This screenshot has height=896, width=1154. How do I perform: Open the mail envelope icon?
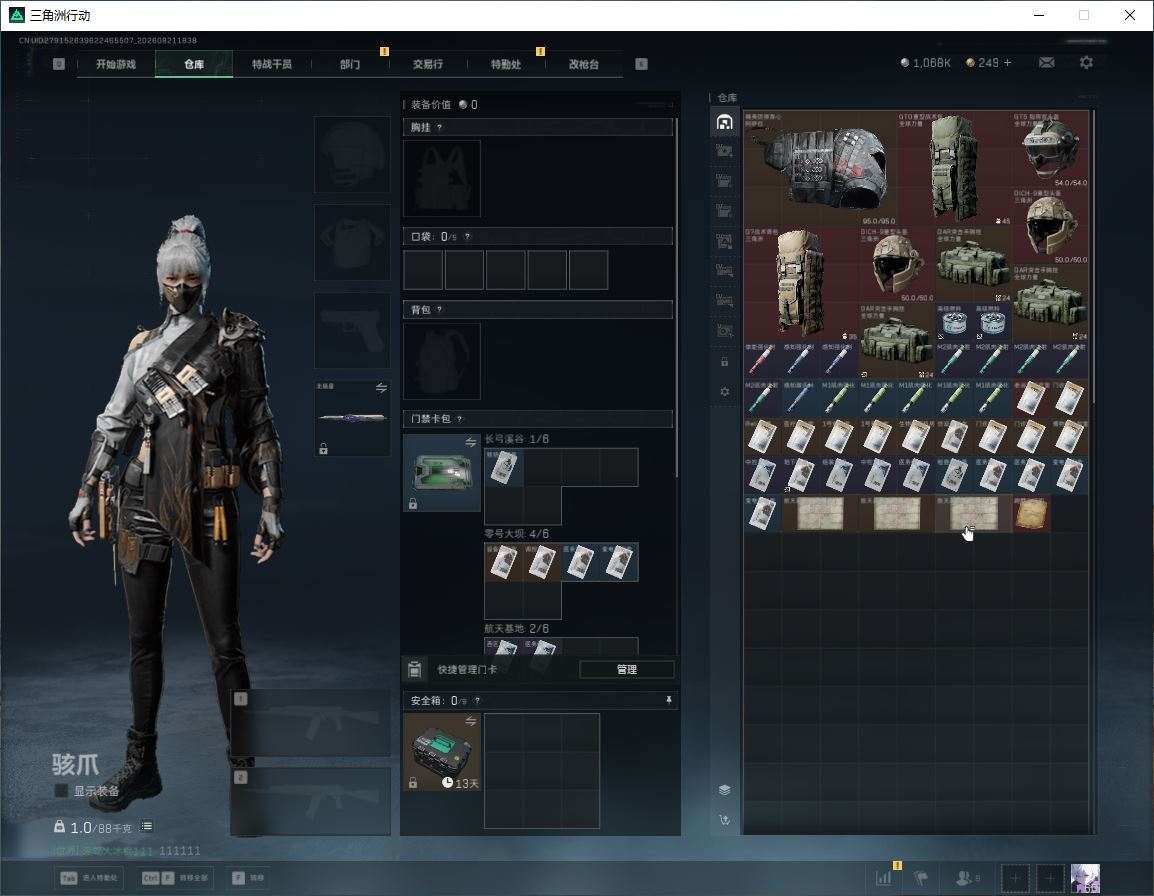coord(1047,63)
